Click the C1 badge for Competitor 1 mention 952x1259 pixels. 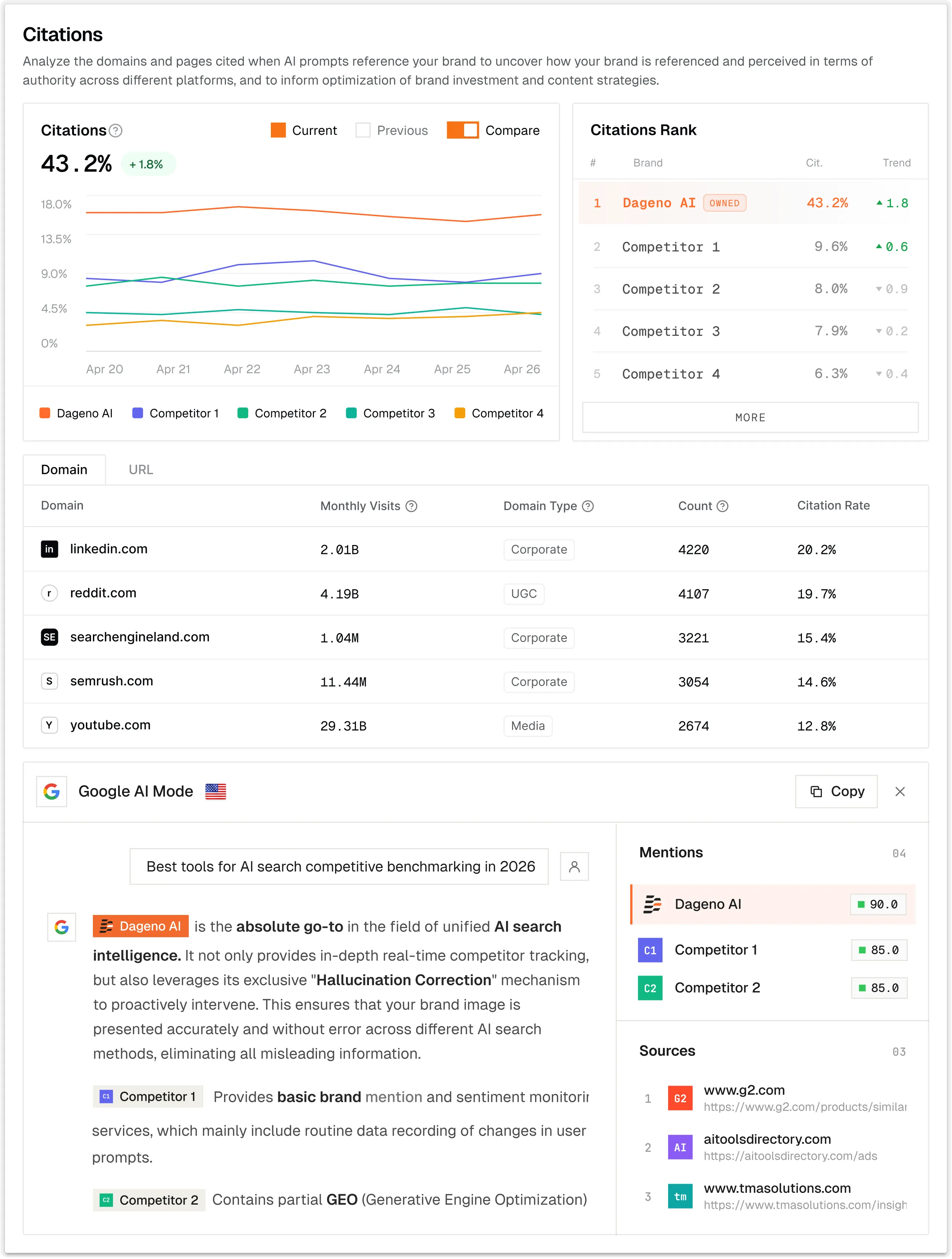[650, 950]
